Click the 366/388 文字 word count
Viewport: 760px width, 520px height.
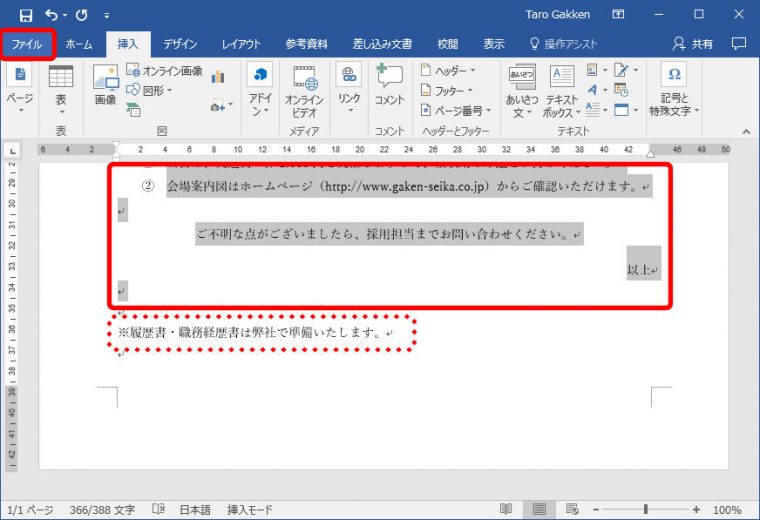click(102, 510)
